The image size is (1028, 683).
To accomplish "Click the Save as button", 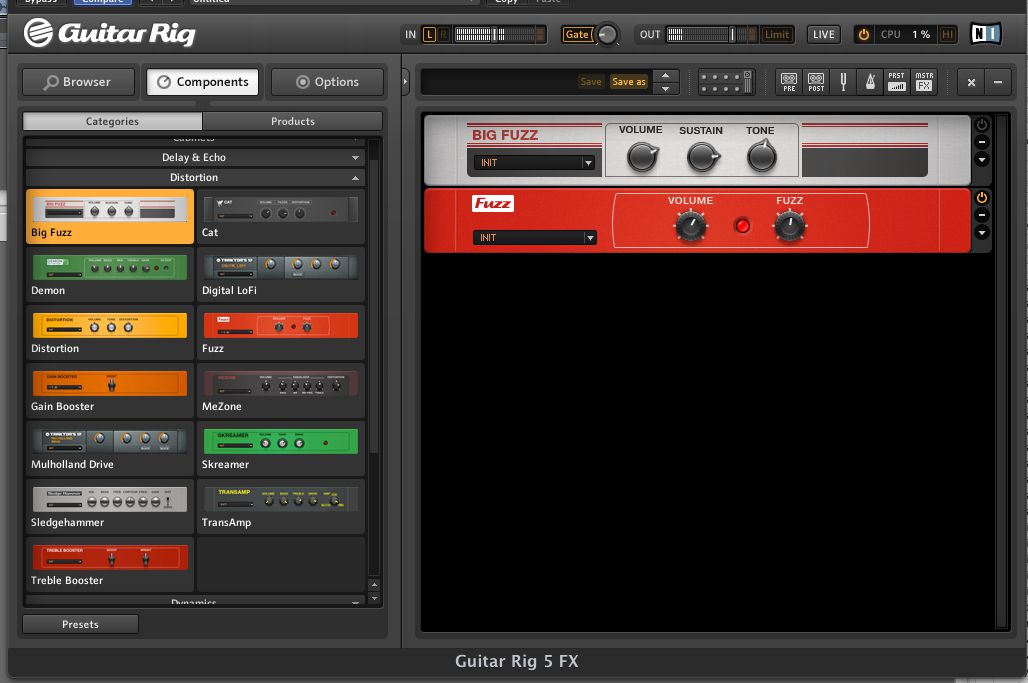I will 629,82.
